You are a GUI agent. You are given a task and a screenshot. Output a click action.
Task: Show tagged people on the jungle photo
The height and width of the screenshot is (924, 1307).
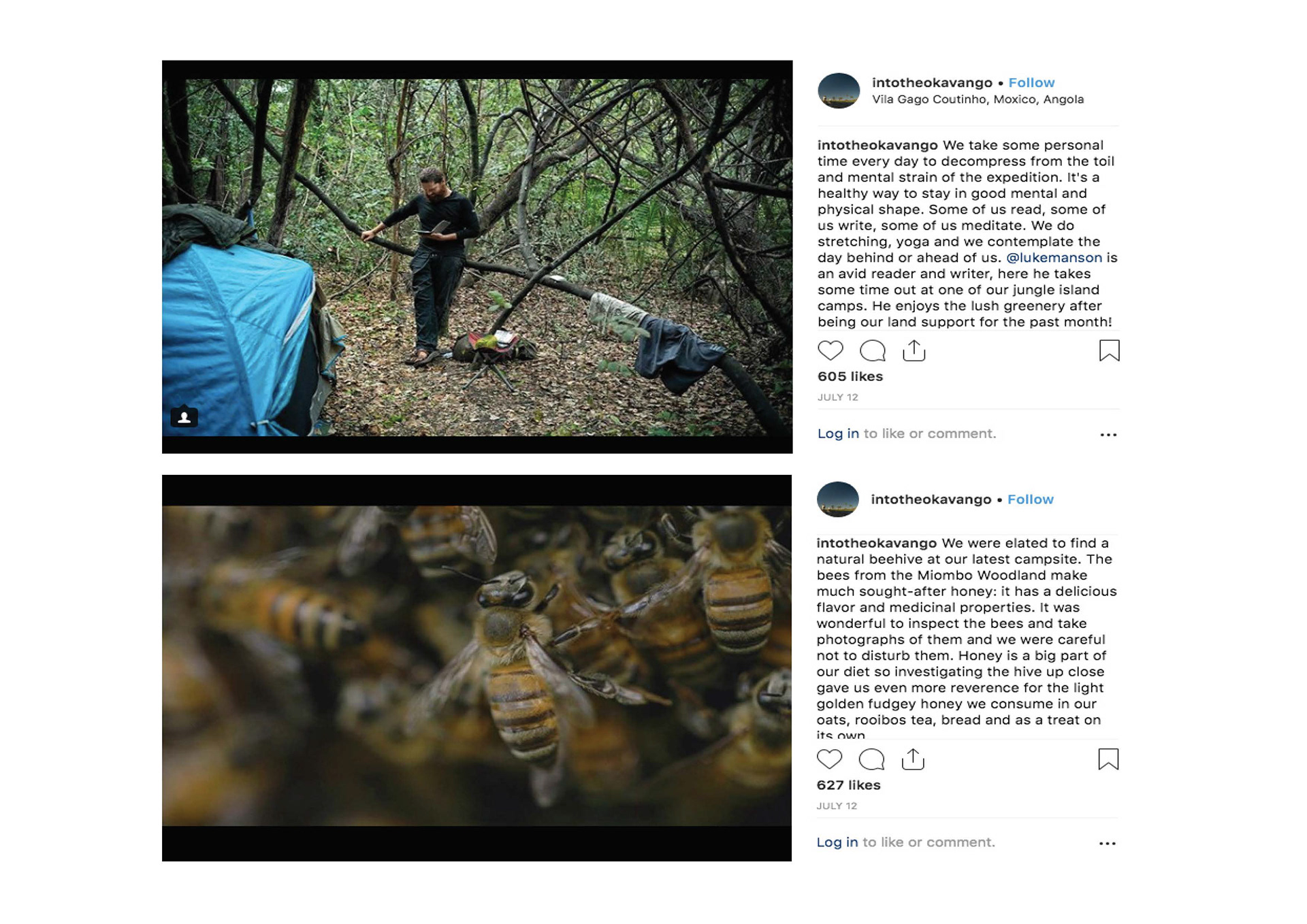tap(184, 417)
